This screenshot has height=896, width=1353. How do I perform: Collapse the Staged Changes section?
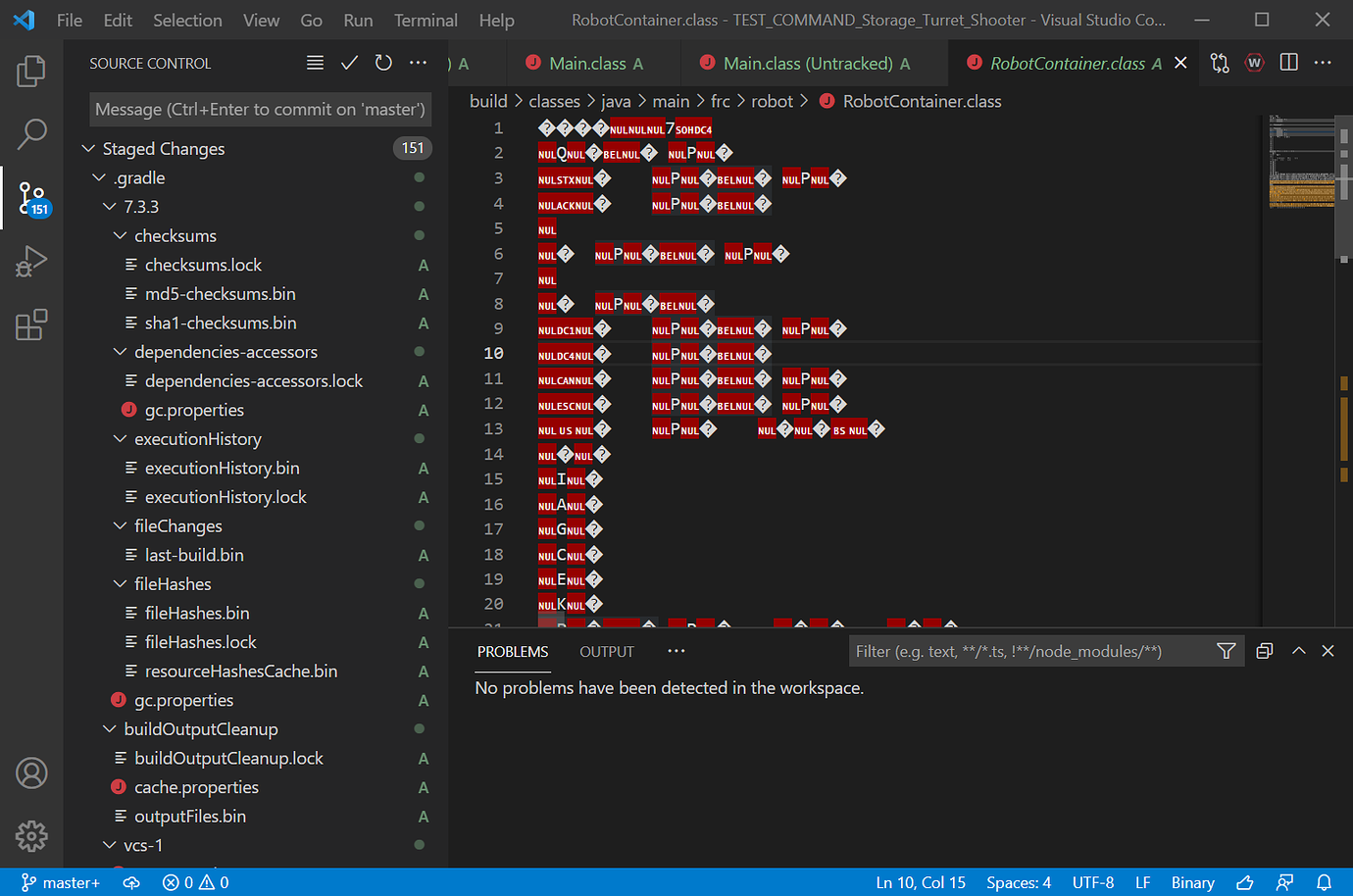(x=88, y=148)
